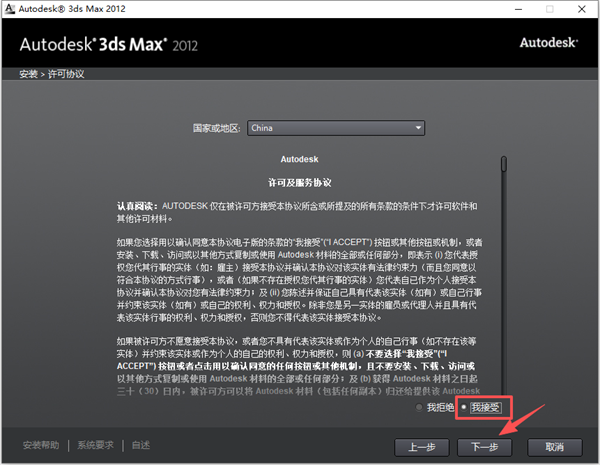
Task: Select the 我接受 (I accept) radio button
Action: pyautogui.click(x=464, y=407)
